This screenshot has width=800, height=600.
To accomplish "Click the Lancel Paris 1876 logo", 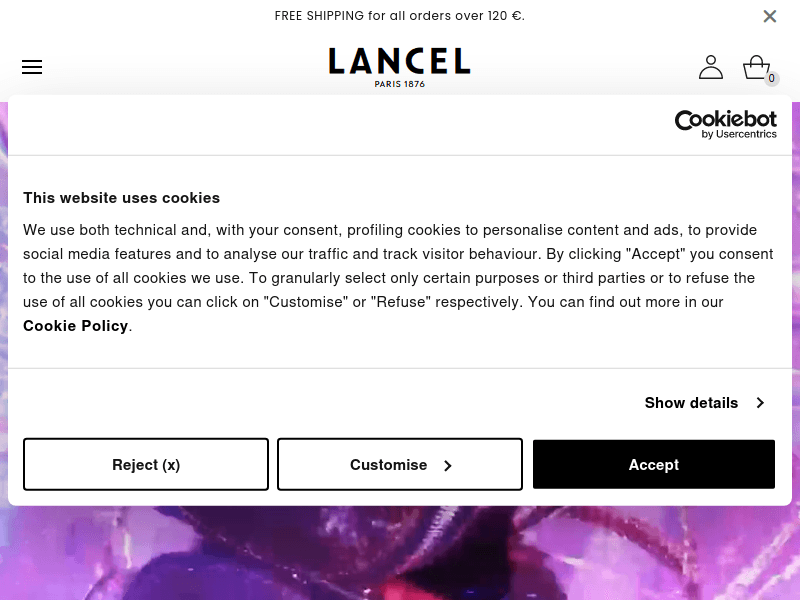I will [399, 67].
